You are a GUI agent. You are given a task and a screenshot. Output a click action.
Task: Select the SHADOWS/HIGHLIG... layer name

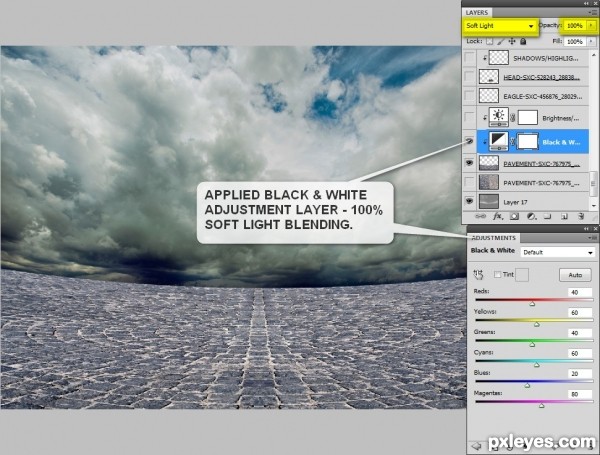pos(546,58)
